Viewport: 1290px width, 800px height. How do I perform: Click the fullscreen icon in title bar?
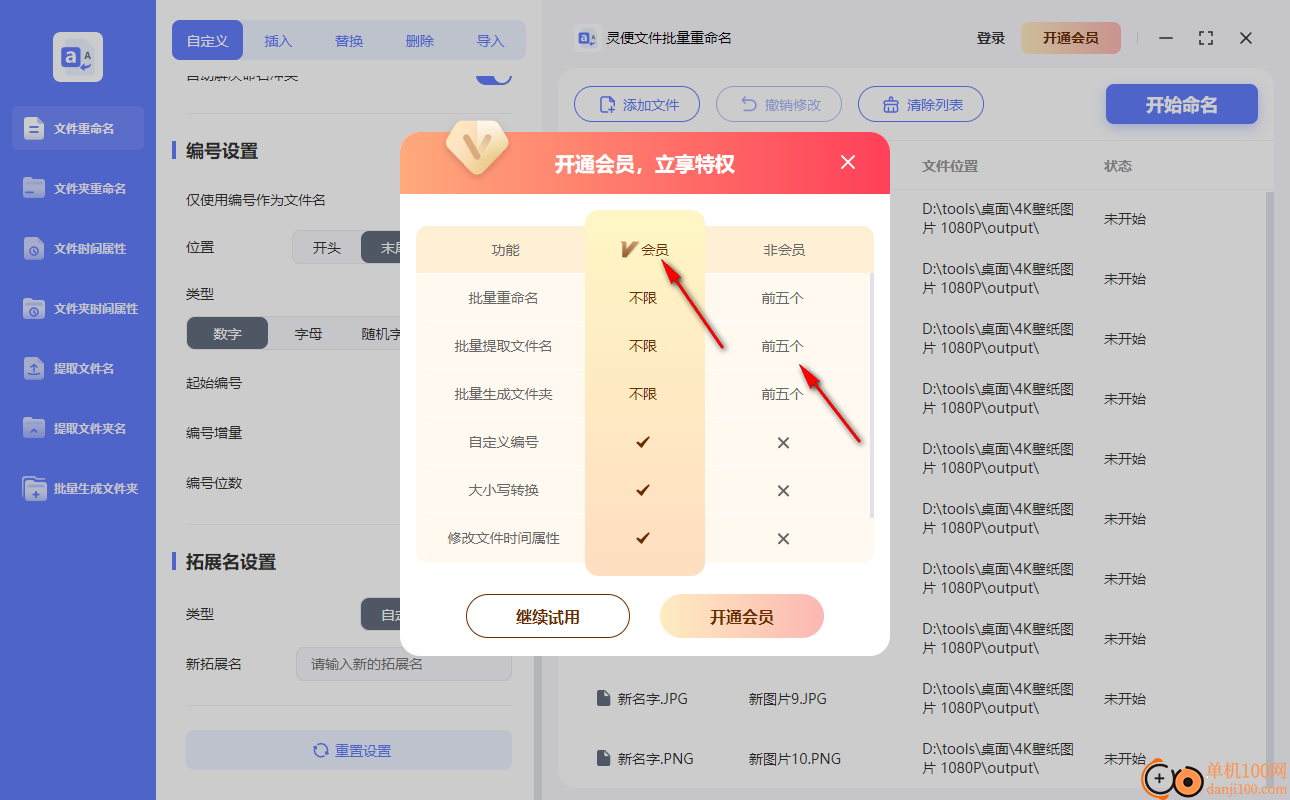tap(1206, 38)
